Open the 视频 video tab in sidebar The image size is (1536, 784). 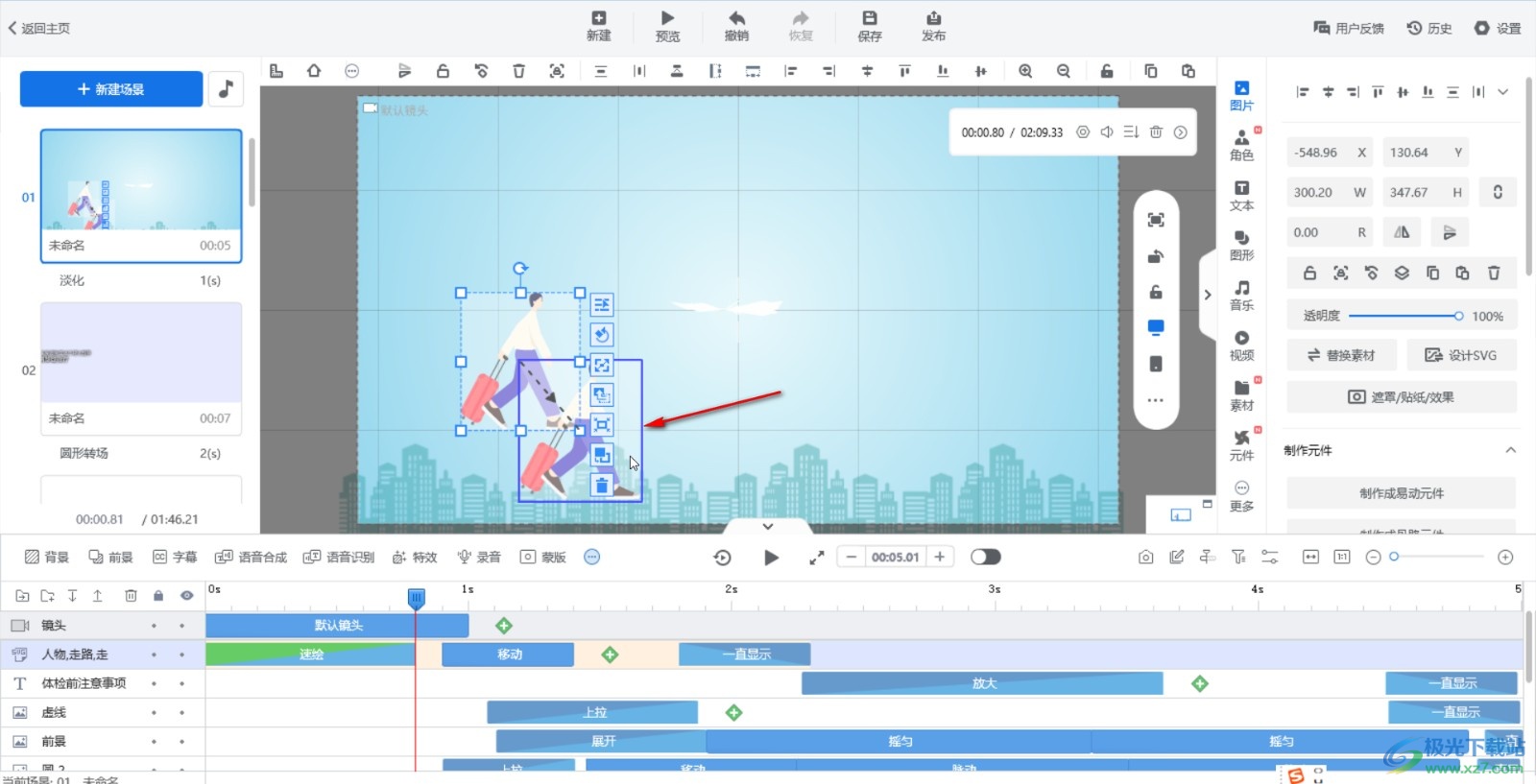click(x=1241, y=345)
